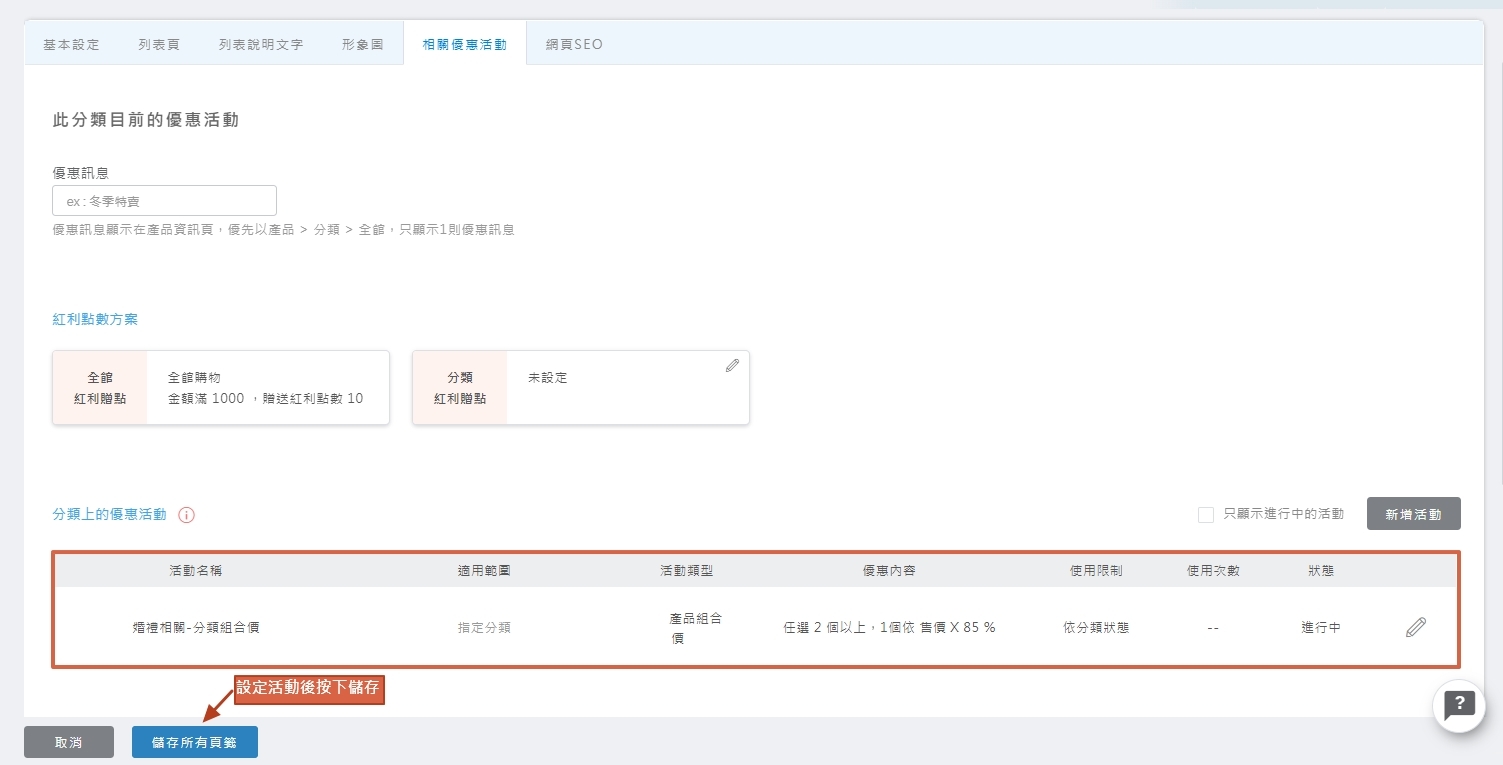Image resolution: width=1503 pixels, height=765 pixels.
Task: Save with the 儲存所有頁籤 button
Action: (x=194, y=742)
